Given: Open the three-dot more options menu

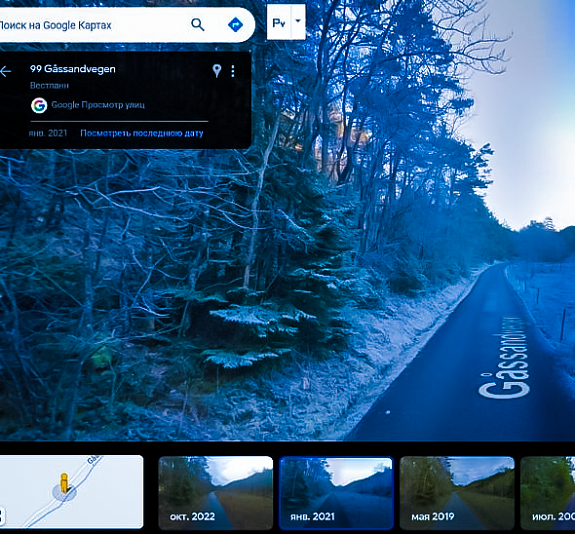Looking at the screenshot, I should 233,71.
